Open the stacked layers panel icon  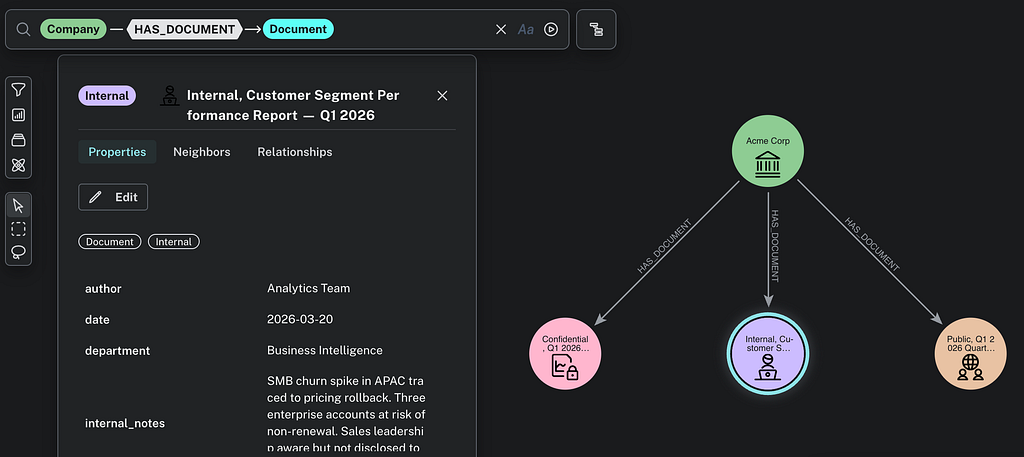(18, 140)
